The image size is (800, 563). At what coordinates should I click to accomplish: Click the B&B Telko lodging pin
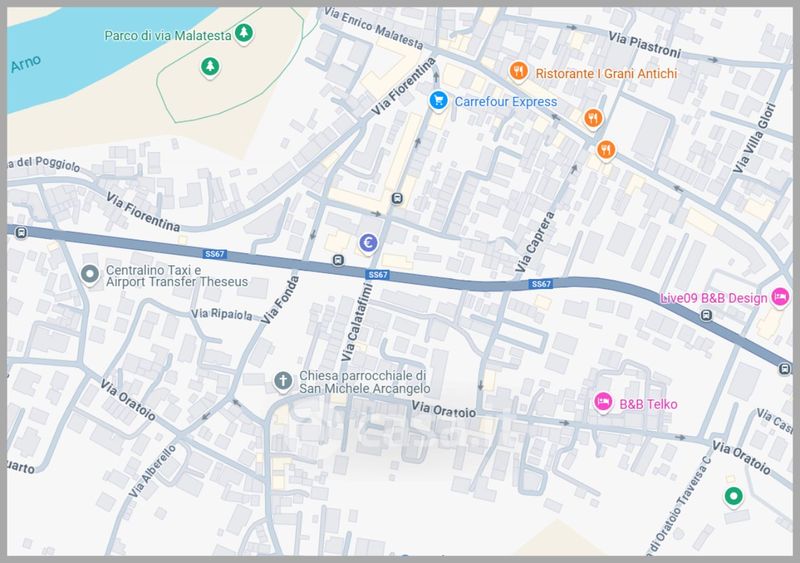point(603,402)
